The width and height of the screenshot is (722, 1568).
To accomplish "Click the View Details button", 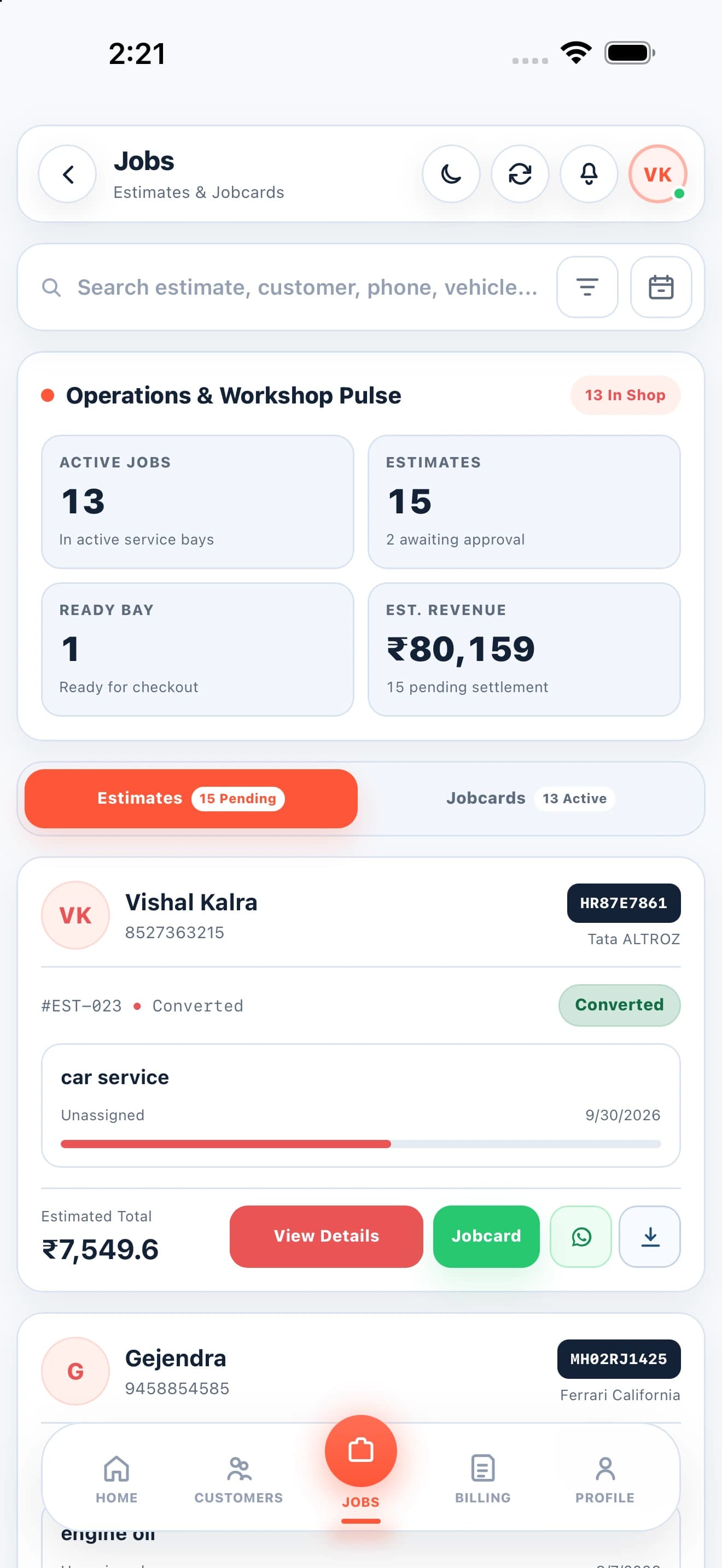I will [x=327, y=1236].
